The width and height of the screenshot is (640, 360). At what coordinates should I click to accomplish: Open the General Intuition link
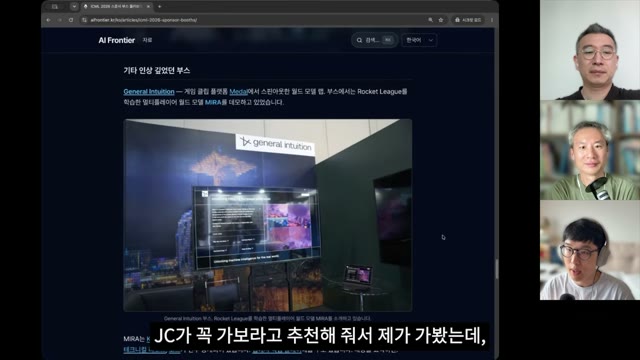tap(149, 91)
